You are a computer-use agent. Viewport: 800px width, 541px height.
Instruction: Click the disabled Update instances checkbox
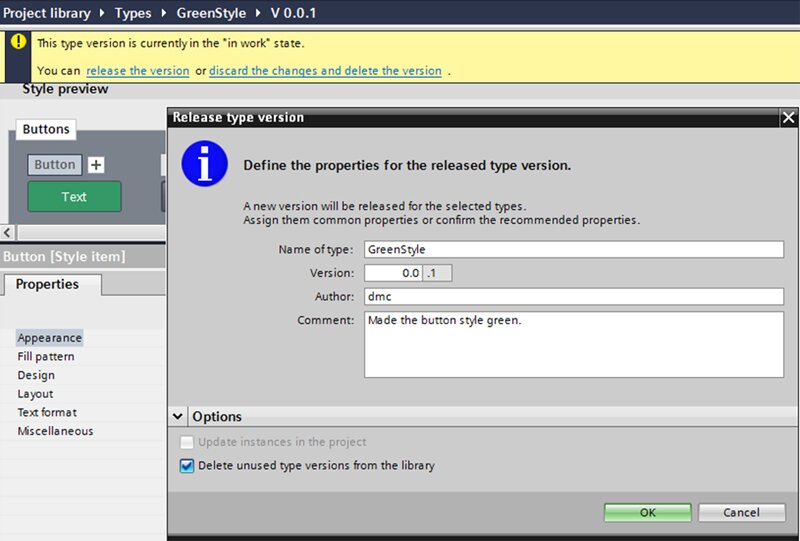tap(187, 442)
